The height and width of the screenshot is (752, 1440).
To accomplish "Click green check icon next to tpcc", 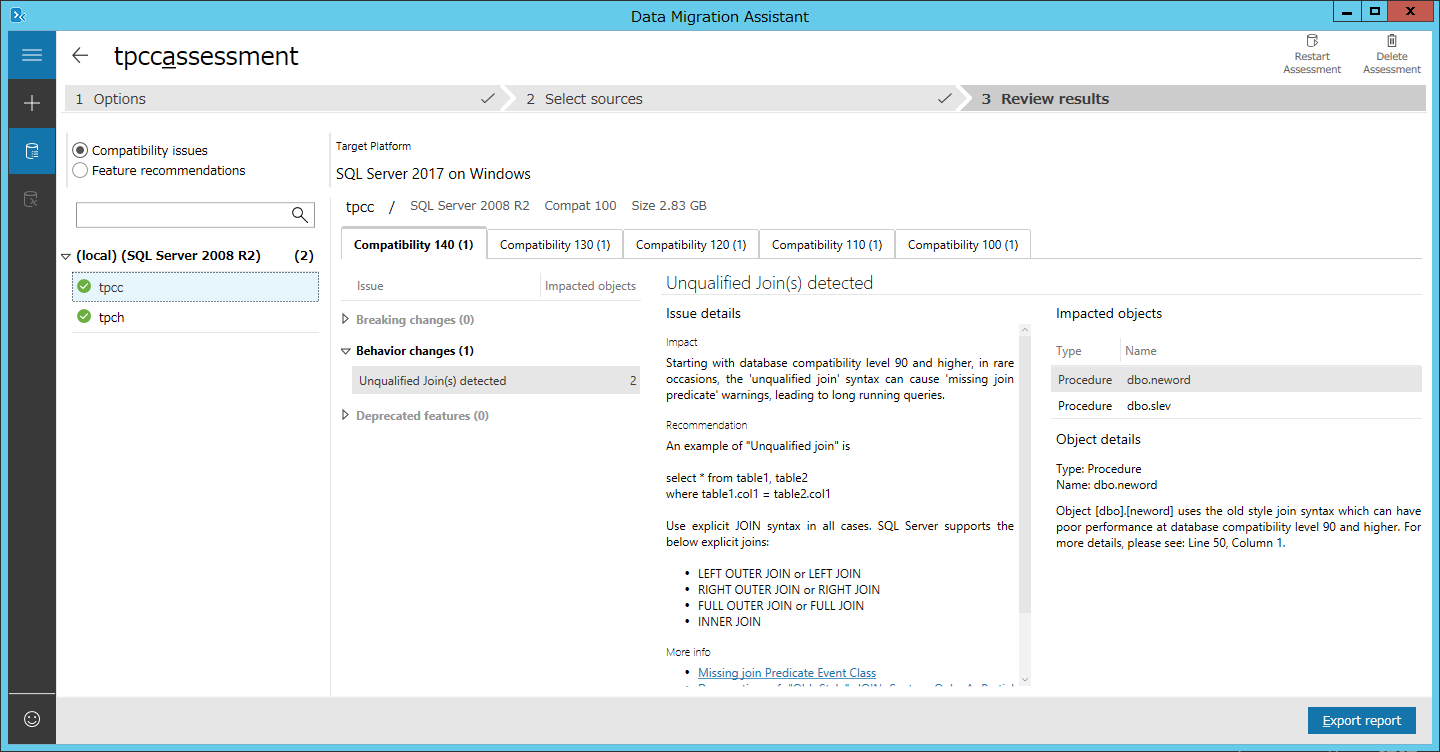I will (84, 287).
